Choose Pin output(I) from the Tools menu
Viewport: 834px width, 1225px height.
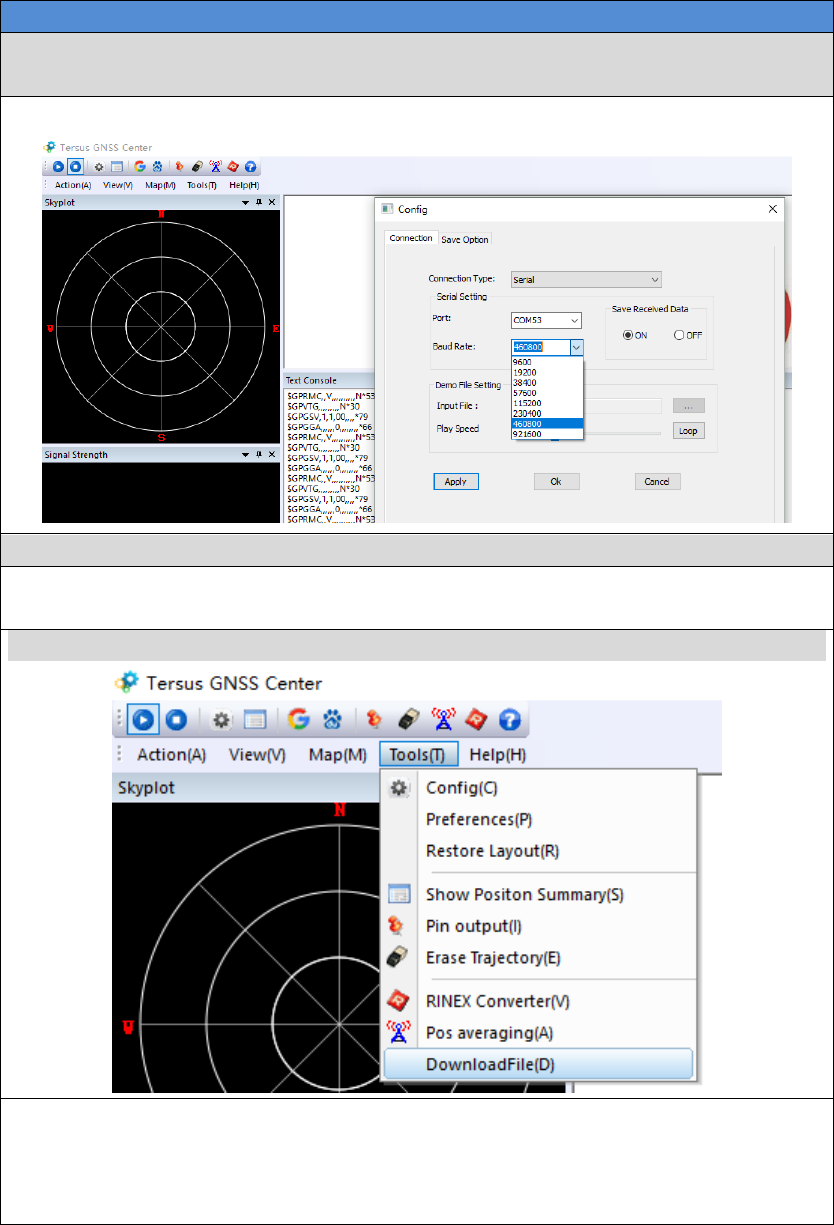(x=538, y=926)
